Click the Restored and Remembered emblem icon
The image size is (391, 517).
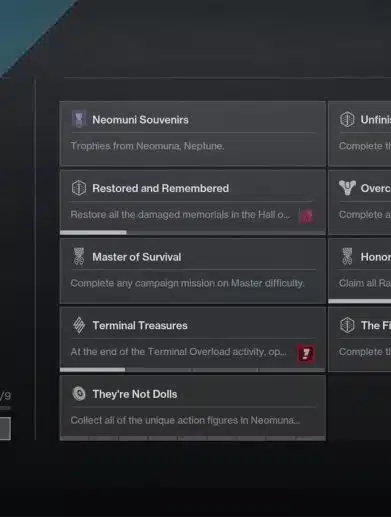click(79, 188)
